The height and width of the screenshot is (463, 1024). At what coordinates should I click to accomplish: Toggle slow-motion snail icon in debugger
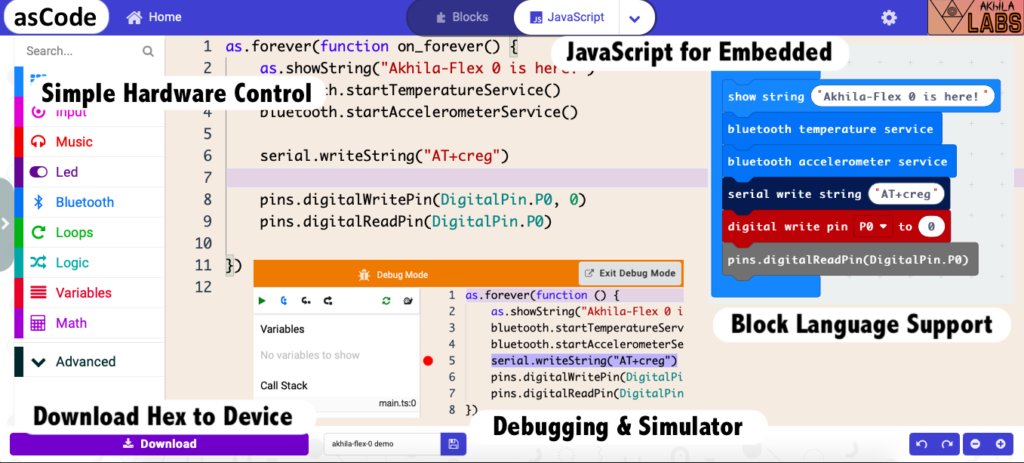coord(408,301)
